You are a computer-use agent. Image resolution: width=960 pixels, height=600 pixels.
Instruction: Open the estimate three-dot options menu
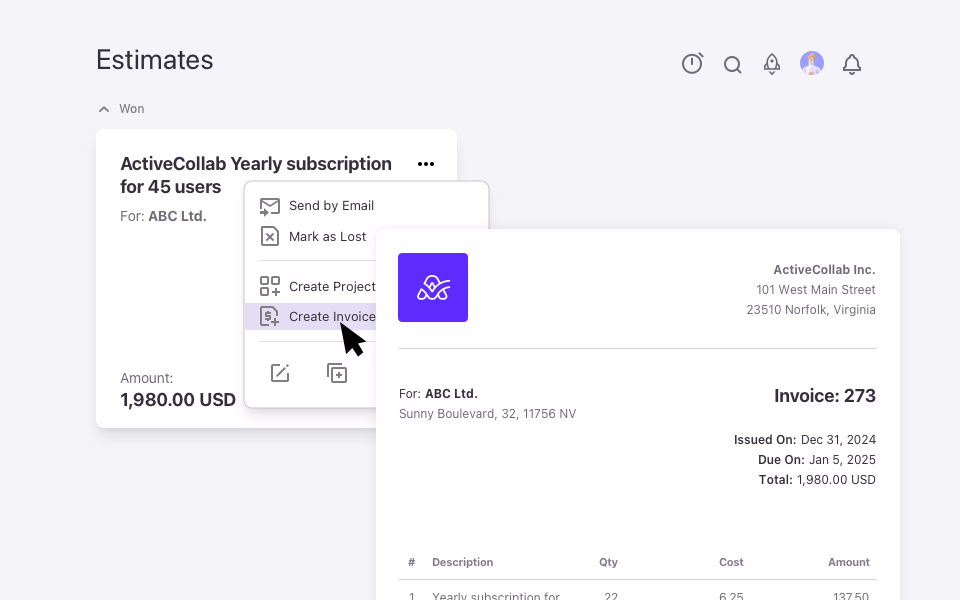(426, 164)
